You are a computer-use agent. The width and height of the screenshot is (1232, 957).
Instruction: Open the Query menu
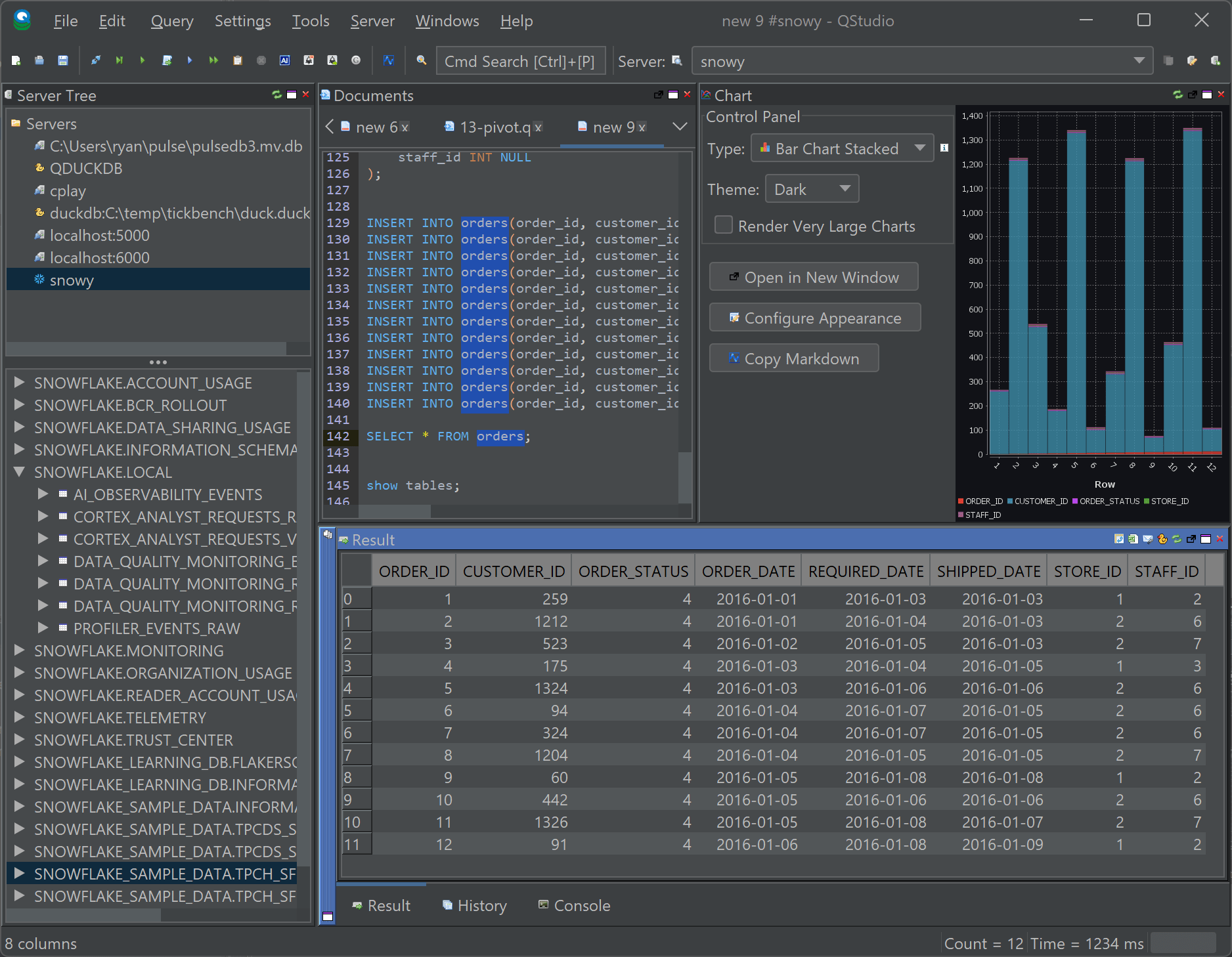click(171, 21)
